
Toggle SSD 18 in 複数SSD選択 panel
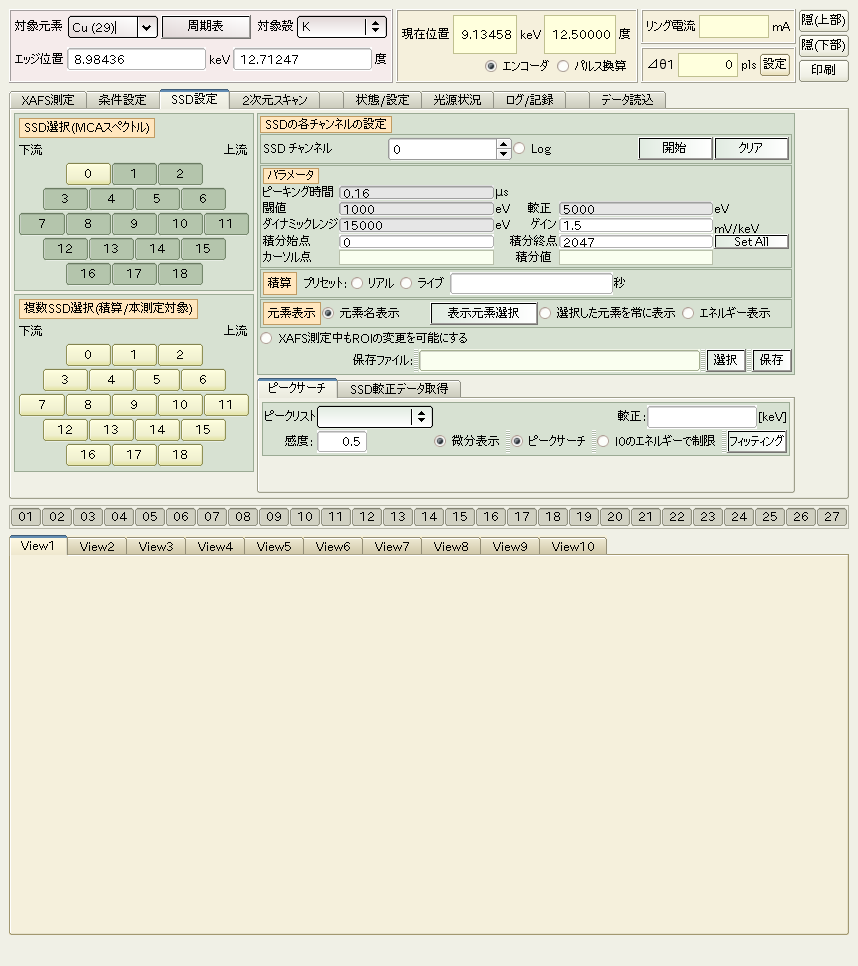coord(180,455)
